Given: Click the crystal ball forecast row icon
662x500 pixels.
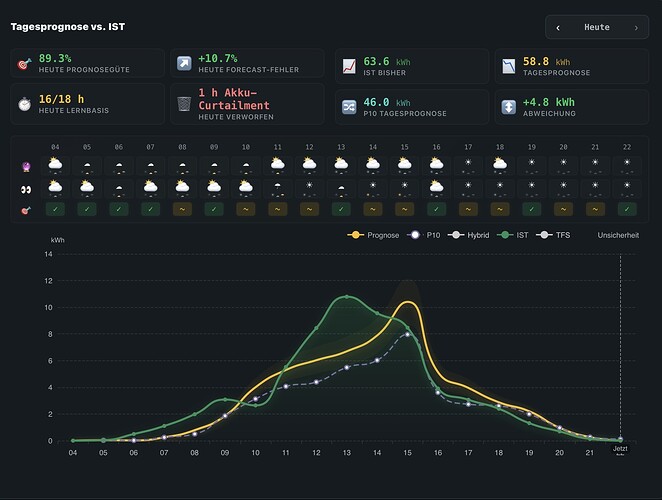Looking at the screenshot, I should pos(26,167).
